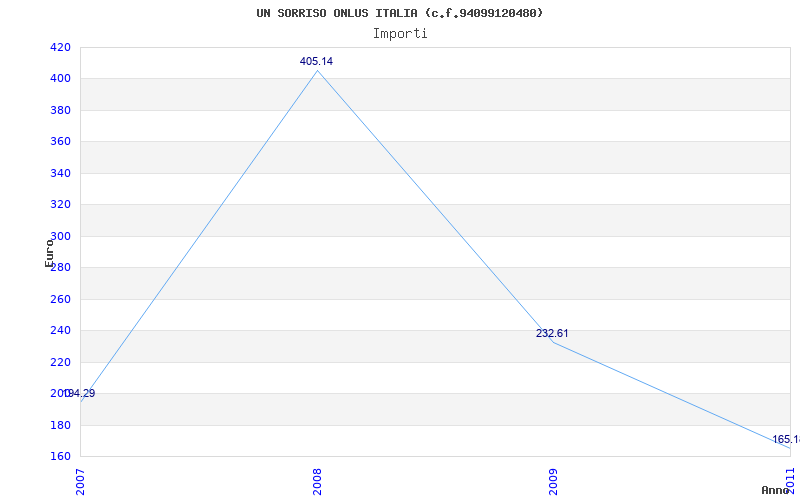Click the 400 y-axis tick label
This screenshot has height=500, width=800.
coord(60,79)
